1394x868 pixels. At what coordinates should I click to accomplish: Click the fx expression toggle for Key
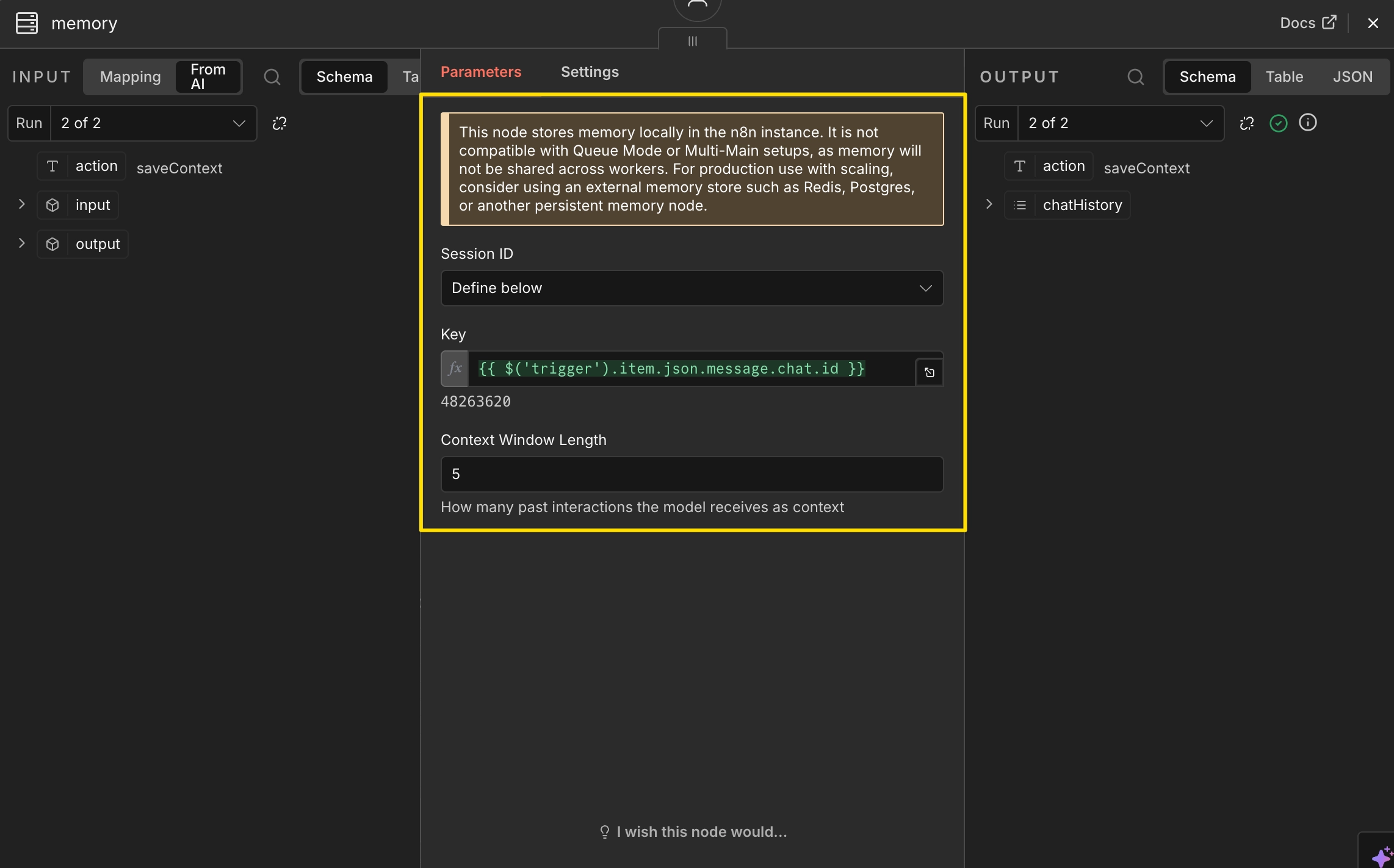[x=455, y=369]
